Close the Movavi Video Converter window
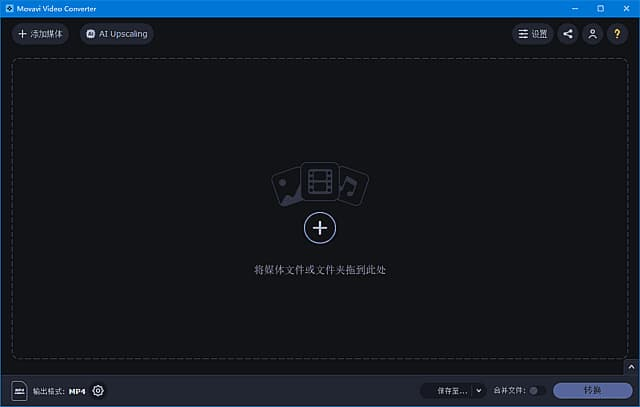640x407 pixels. click(627, 9)
